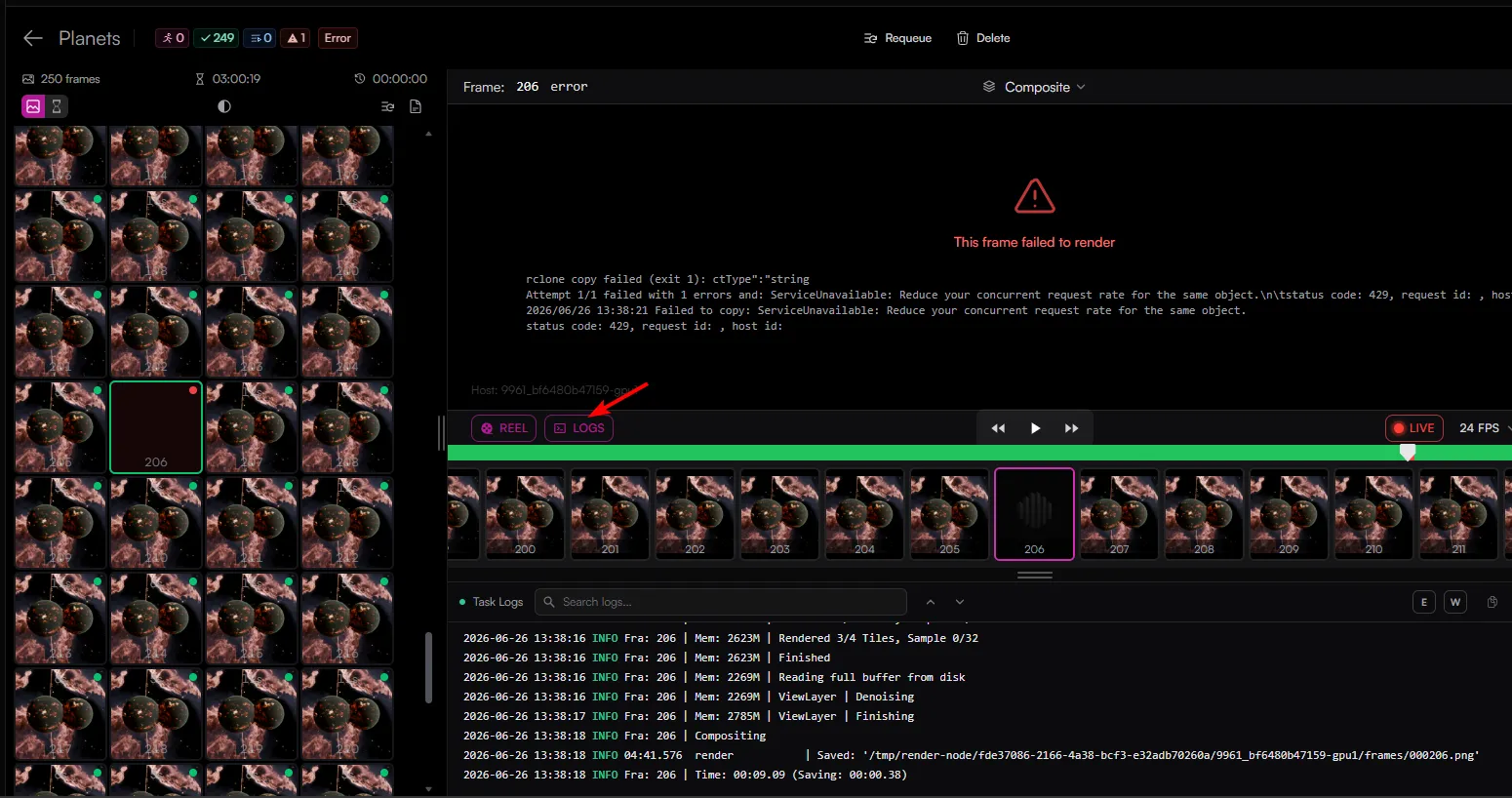Viewport: 1512px width, 798px height.
Task: Click the queued tasks badge showing 0
Action: click(260, 38)
